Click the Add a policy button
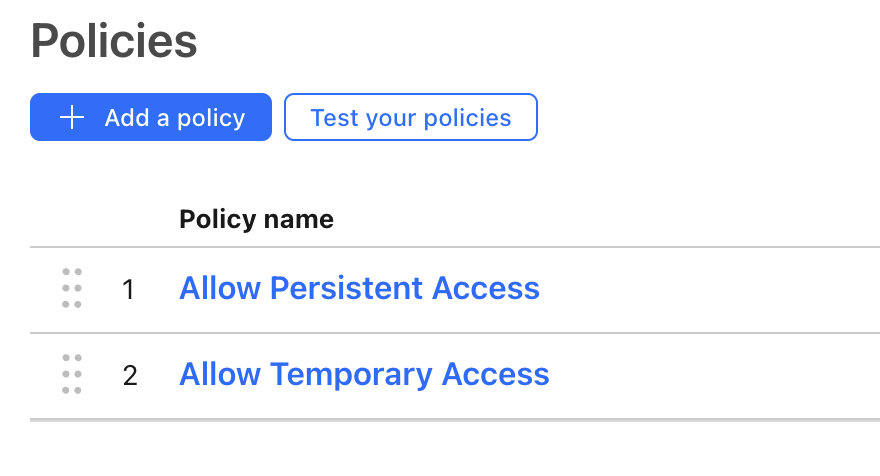 click(x=151, y=117)
